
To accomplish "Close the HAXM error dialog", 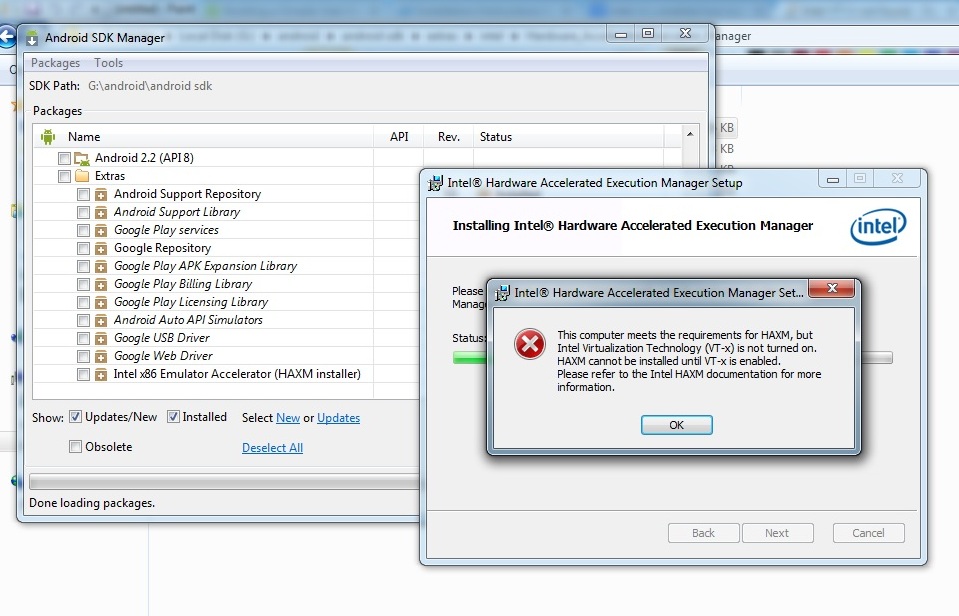I will [832, 288].
